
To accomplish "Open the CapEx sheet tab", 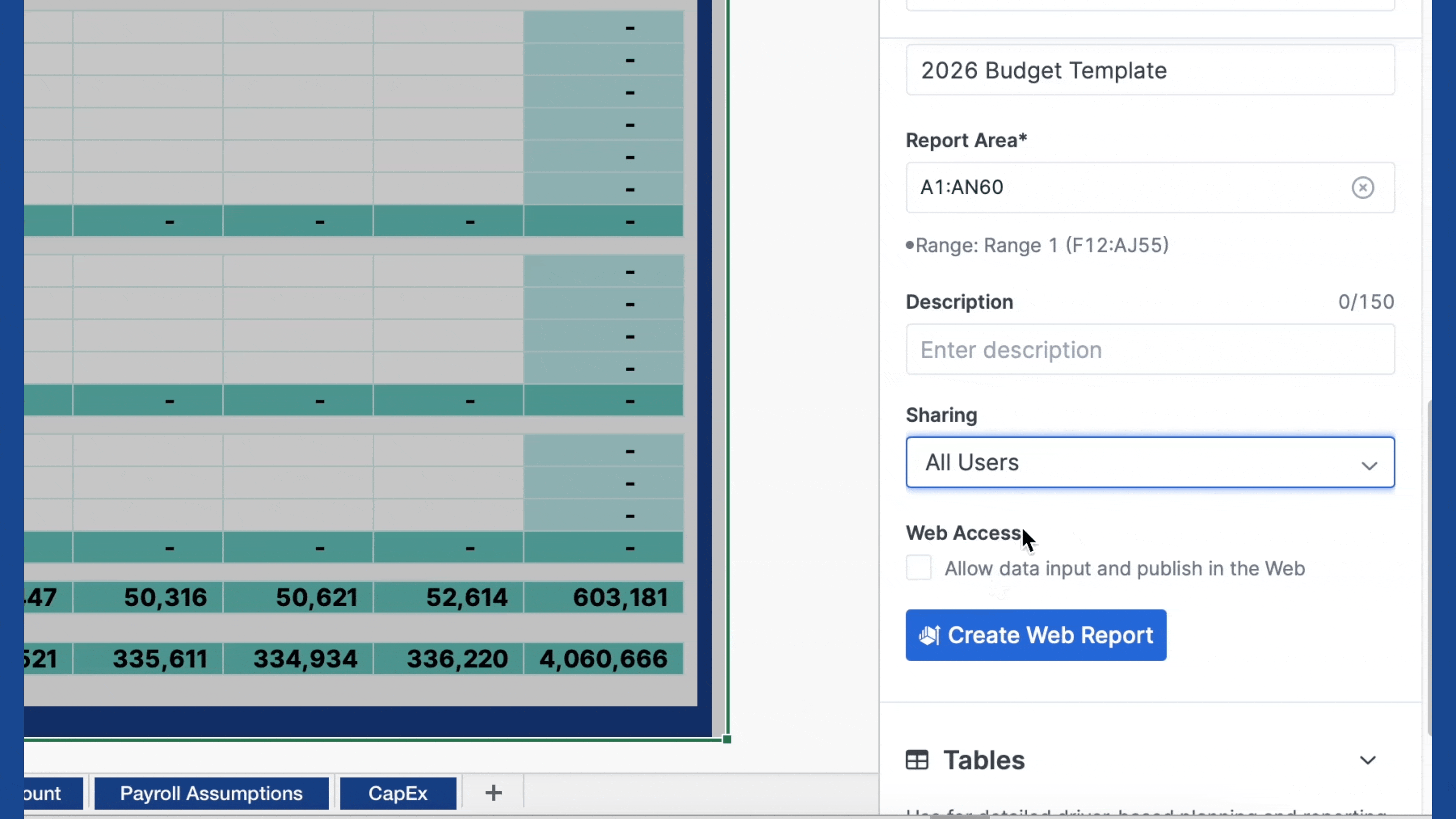I will pos(398,793).
